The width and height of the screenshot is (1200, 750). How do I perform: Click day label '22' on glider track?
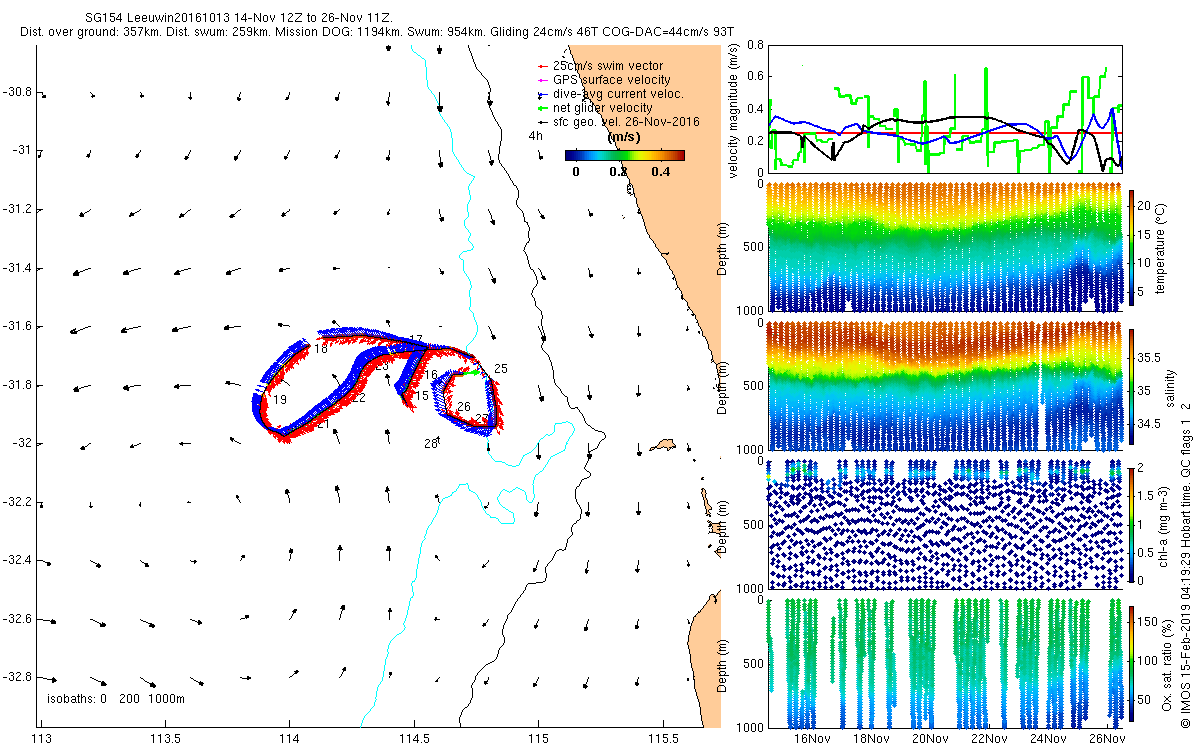pyautogui.click(x=358, y=398)
